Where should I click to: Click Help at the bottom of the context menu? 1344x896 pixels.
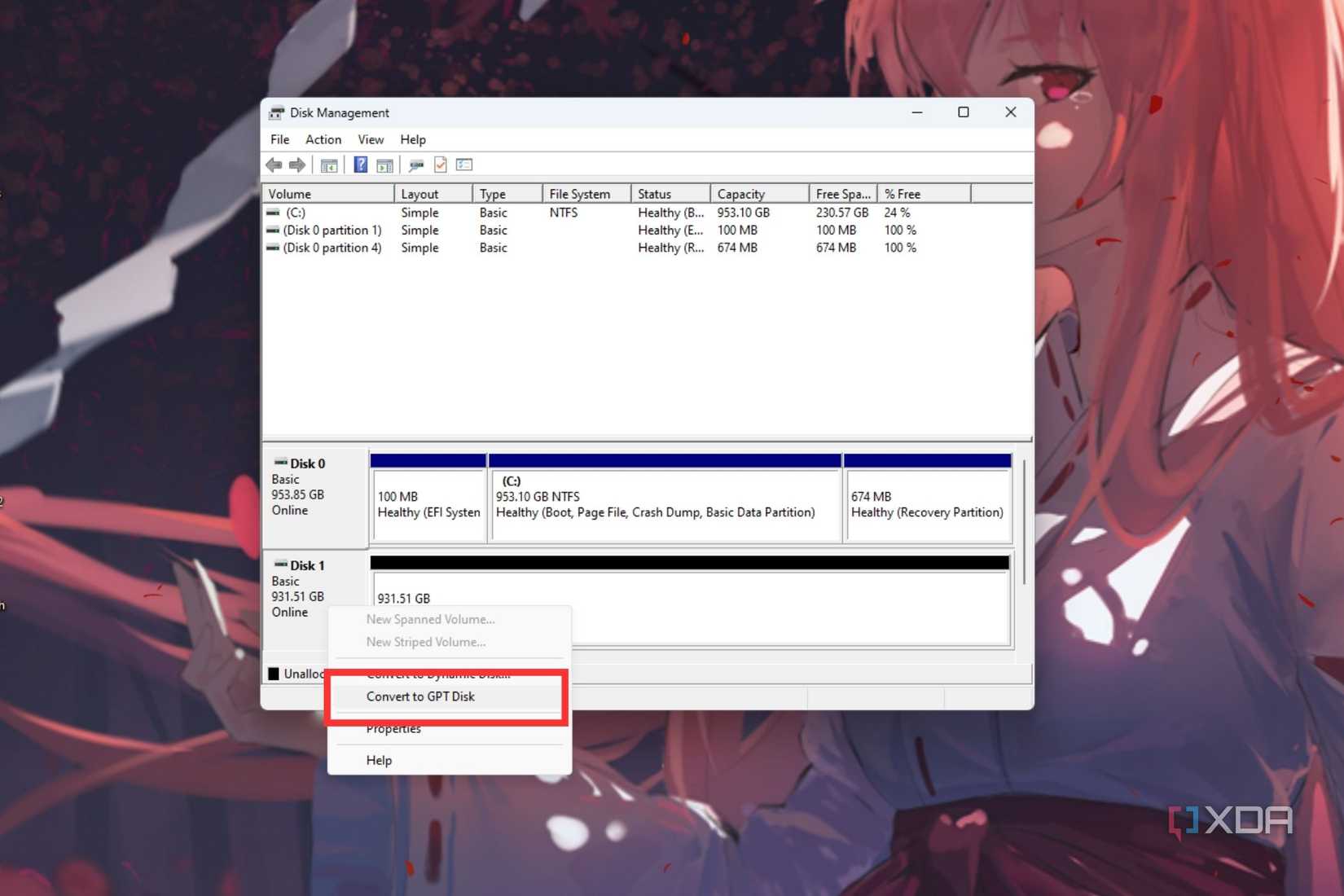pyautogui.click(x=378, y=759)
